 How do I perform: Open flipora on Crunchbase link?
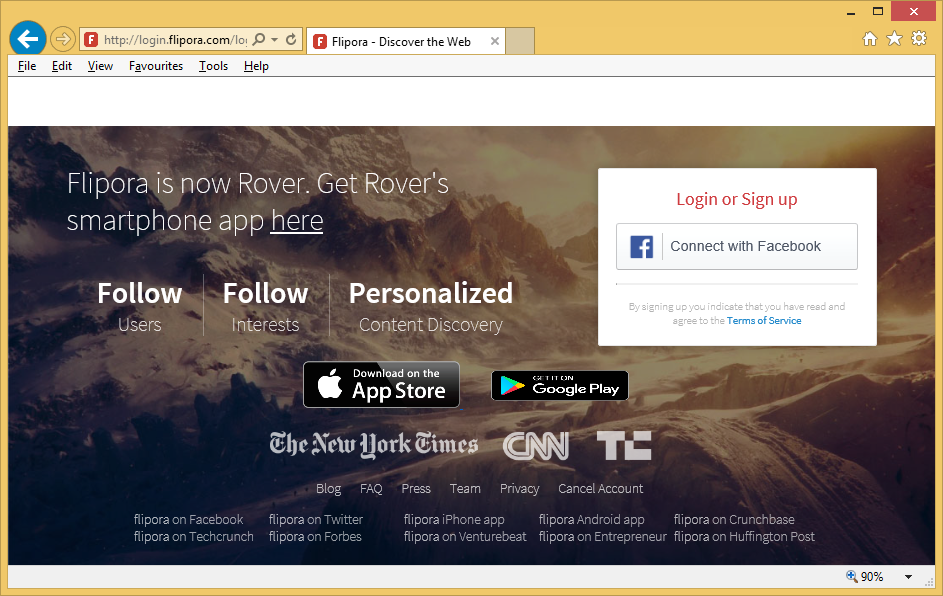point(734,520)
